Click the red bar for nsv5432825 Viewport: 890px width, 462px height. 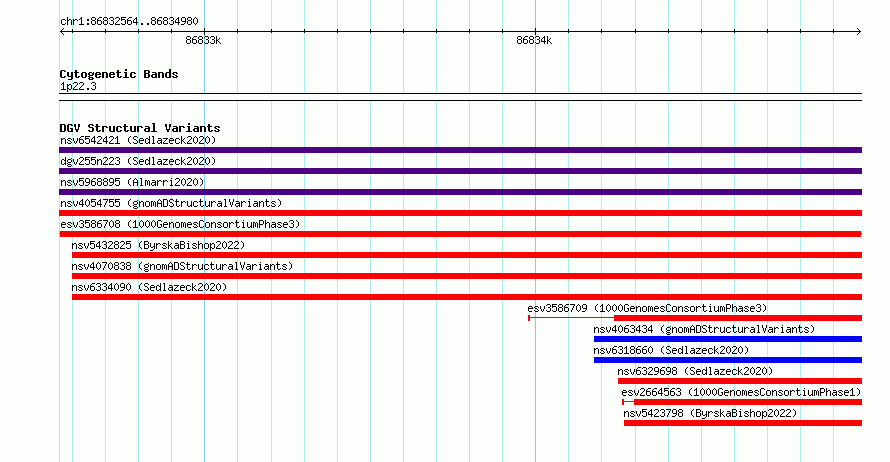click(x=467, y=255)
